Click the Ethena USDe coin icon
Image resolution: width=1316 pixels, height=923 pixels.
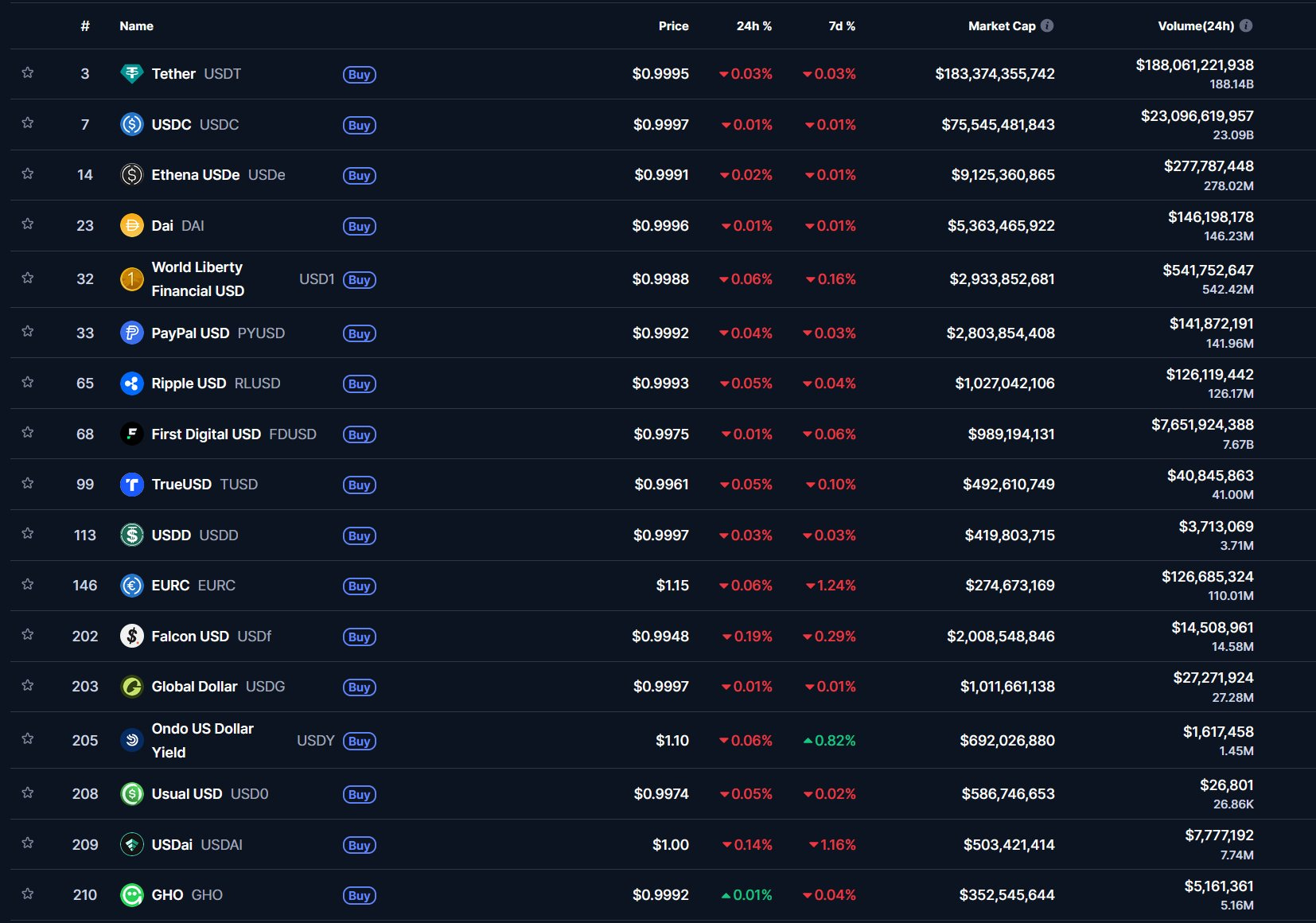(x=131, y=174)
